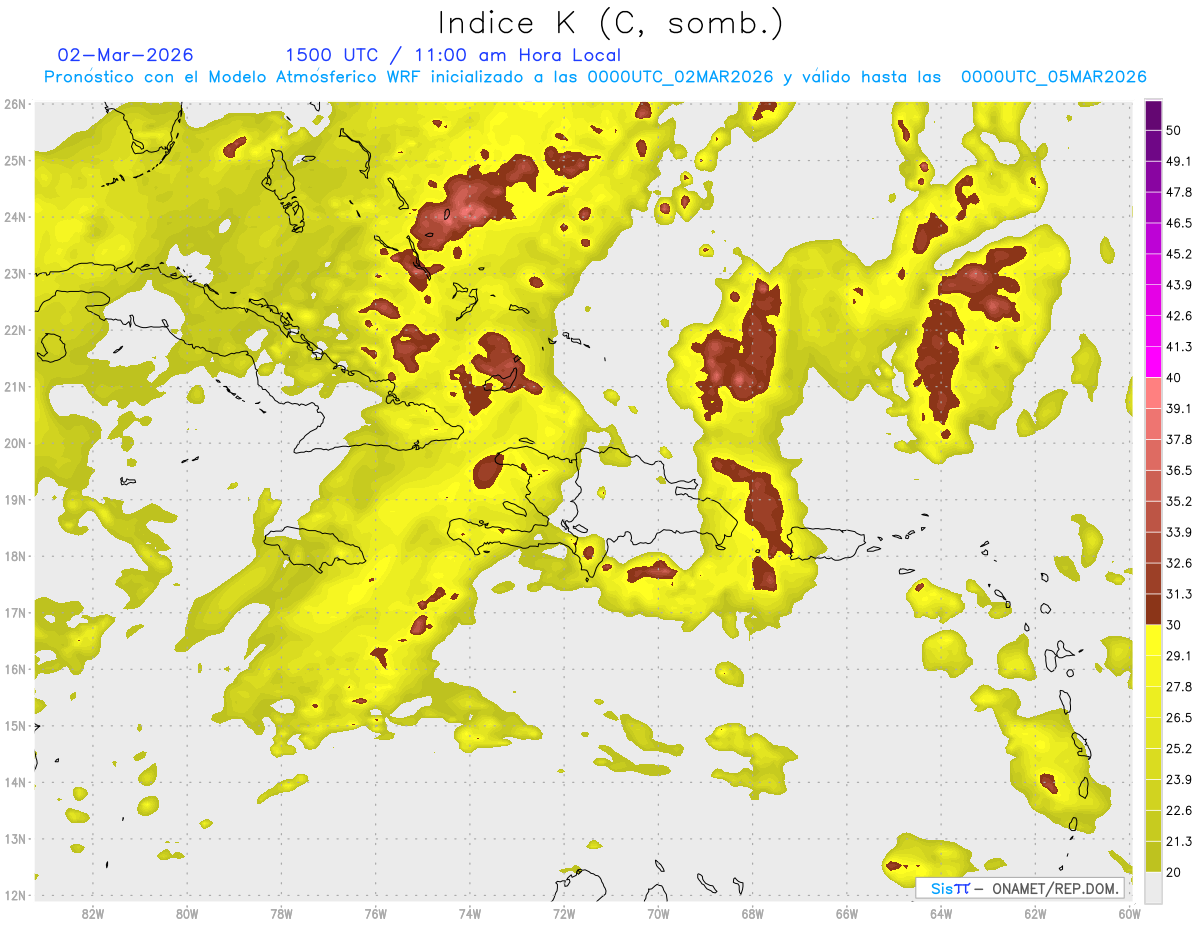This screenshot has height=927, width=1200.
Task: Select the light gray swatch below the 20 label
Action: pyautogui.click(x=1153, y=887)
